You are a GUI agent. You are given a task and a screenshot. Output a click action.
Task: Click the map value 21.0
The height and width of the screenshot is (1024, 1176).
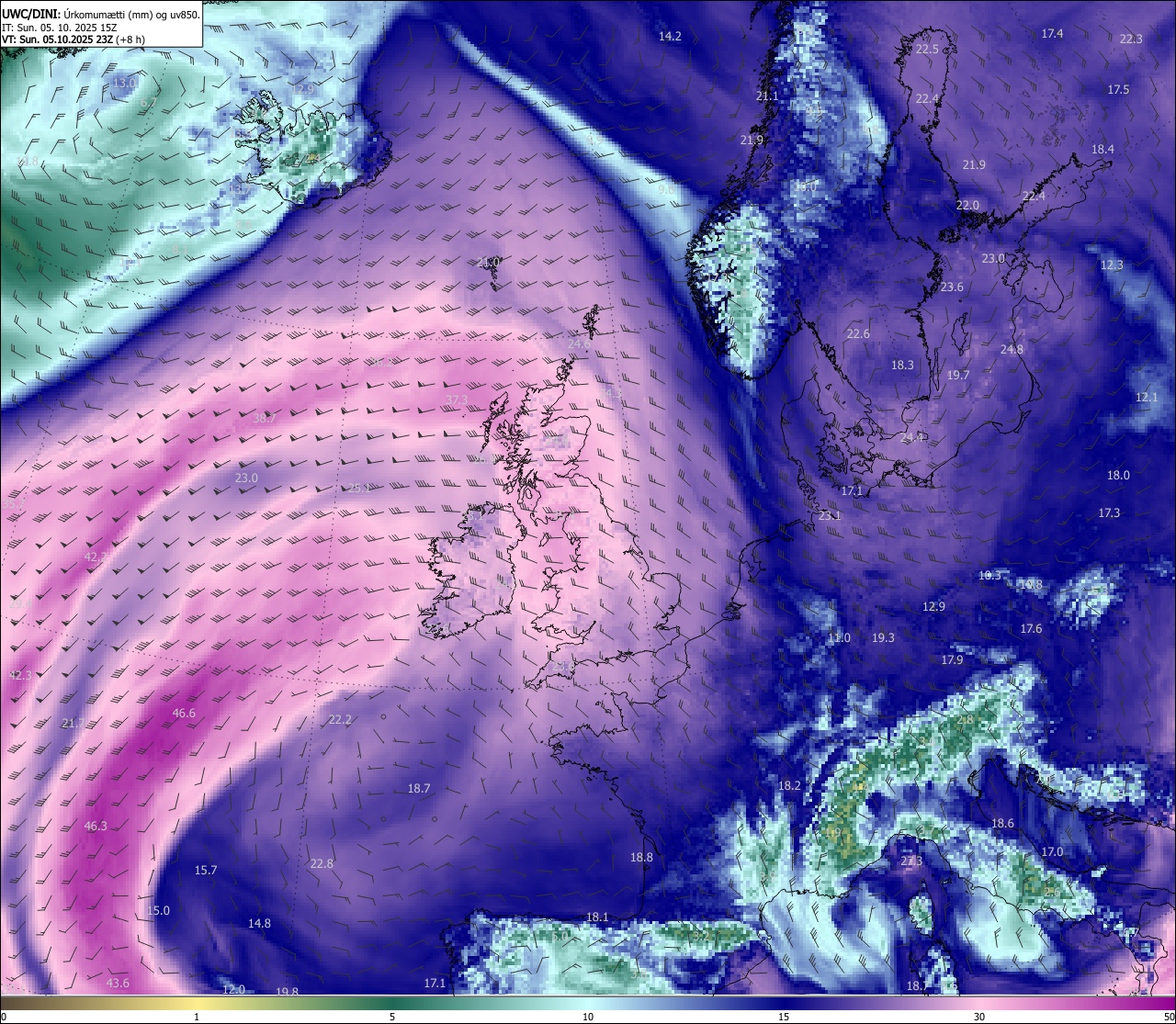click(489, 263)
